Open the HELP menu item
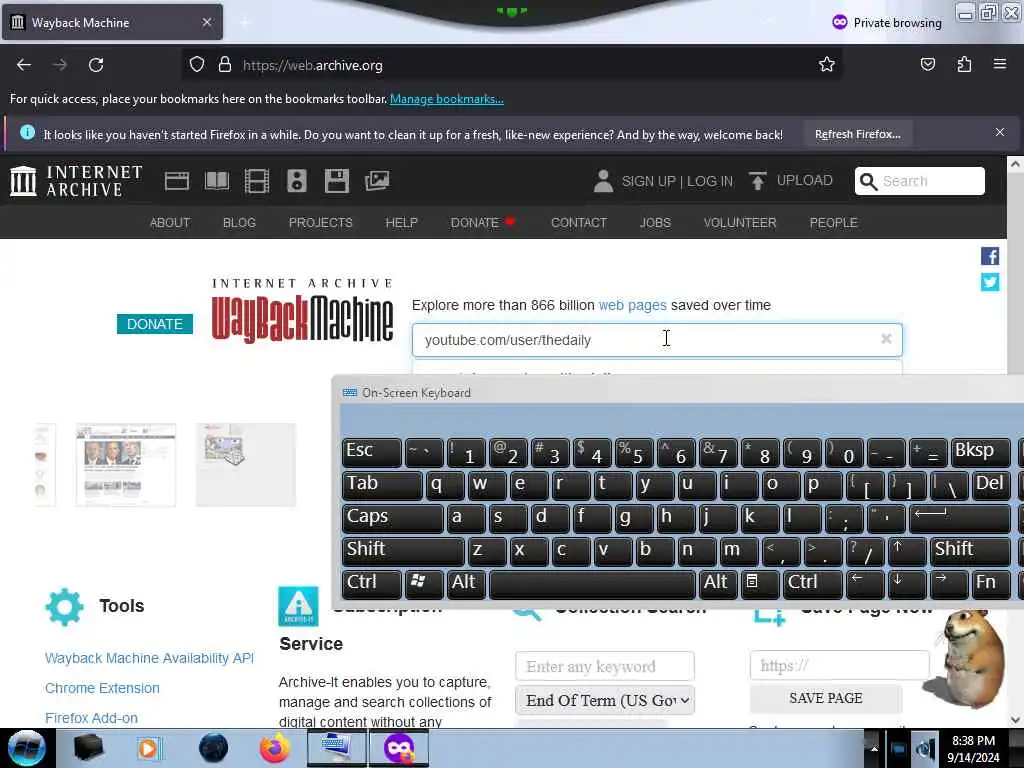1024x768 pixels. coord(402,223)
